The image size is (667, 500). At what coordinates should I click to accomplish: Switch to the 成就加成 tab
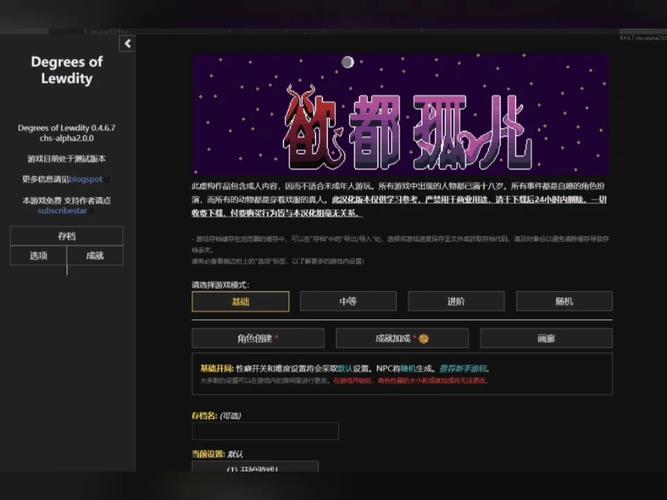point(402,338)
